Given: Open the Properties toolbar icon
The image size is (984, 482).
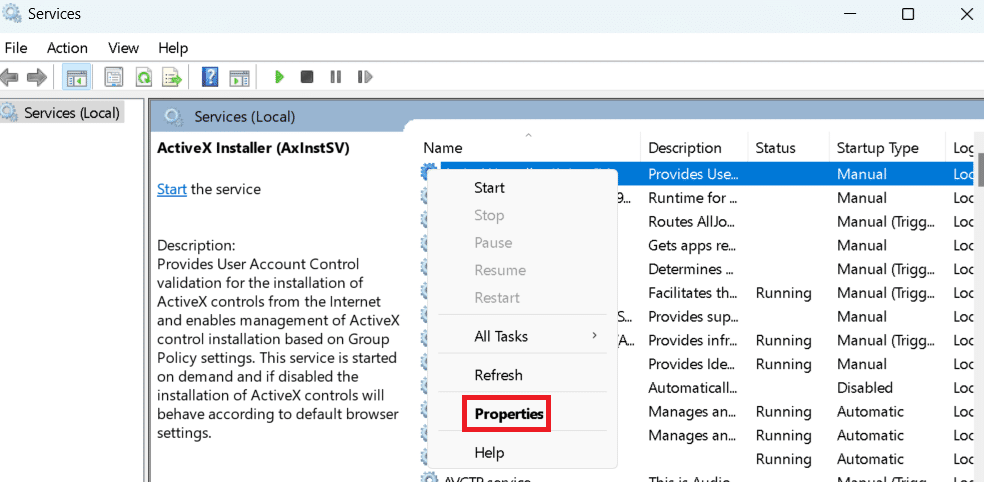Looking at the screenshot, I should (x=114, y=77).
